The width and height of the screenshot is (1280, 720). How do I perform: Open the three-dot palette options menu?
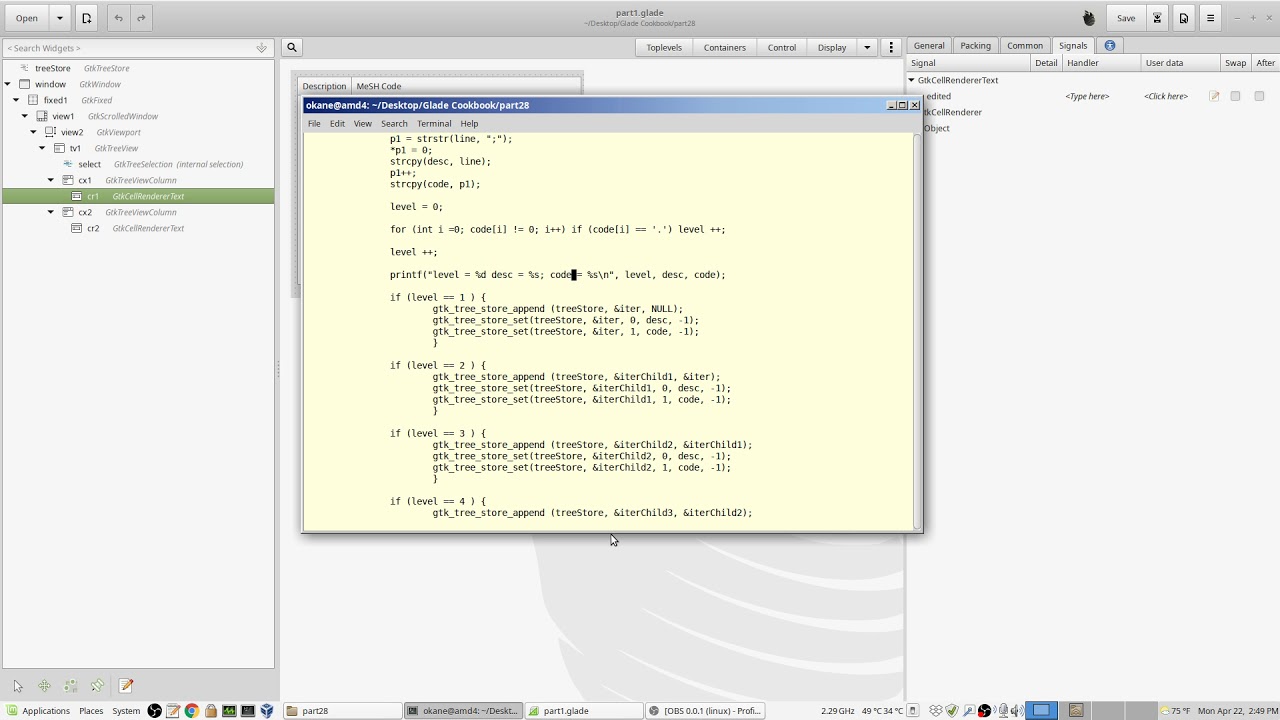(891, 47)
